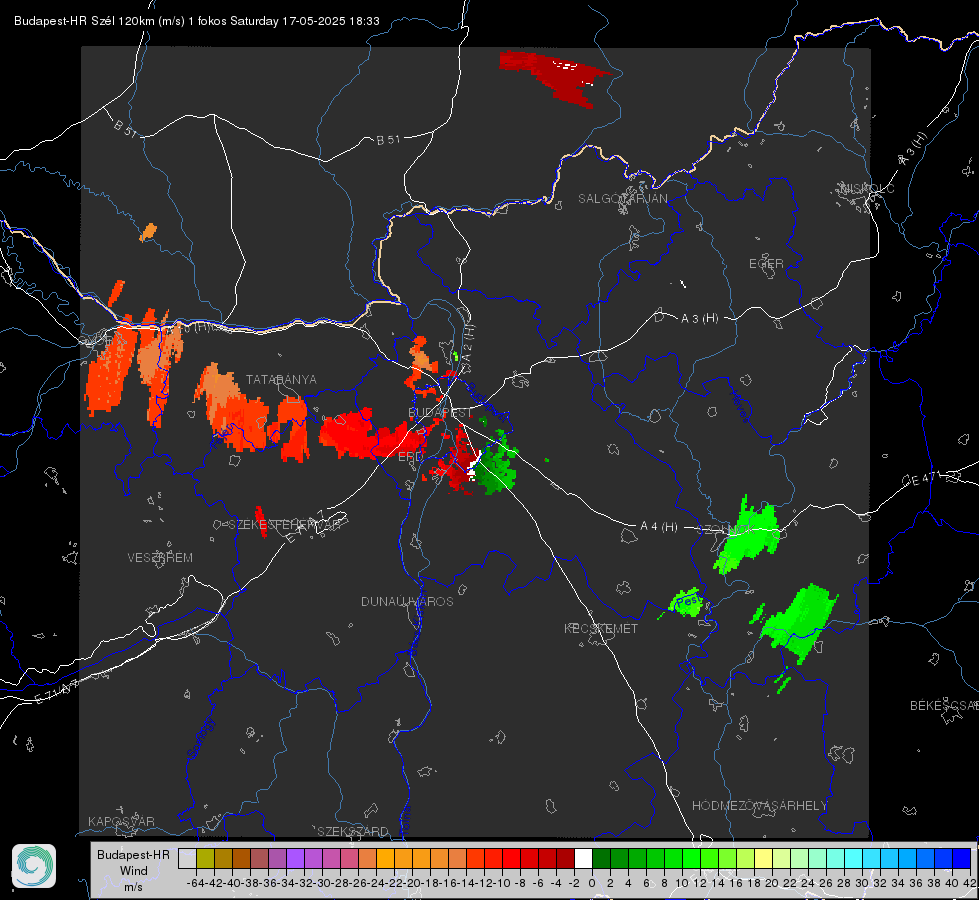The width and height of the screenshot is (979, 900).
Task: Click the dark green echo southeast of Budapest
Action: (x=497, y=465)
